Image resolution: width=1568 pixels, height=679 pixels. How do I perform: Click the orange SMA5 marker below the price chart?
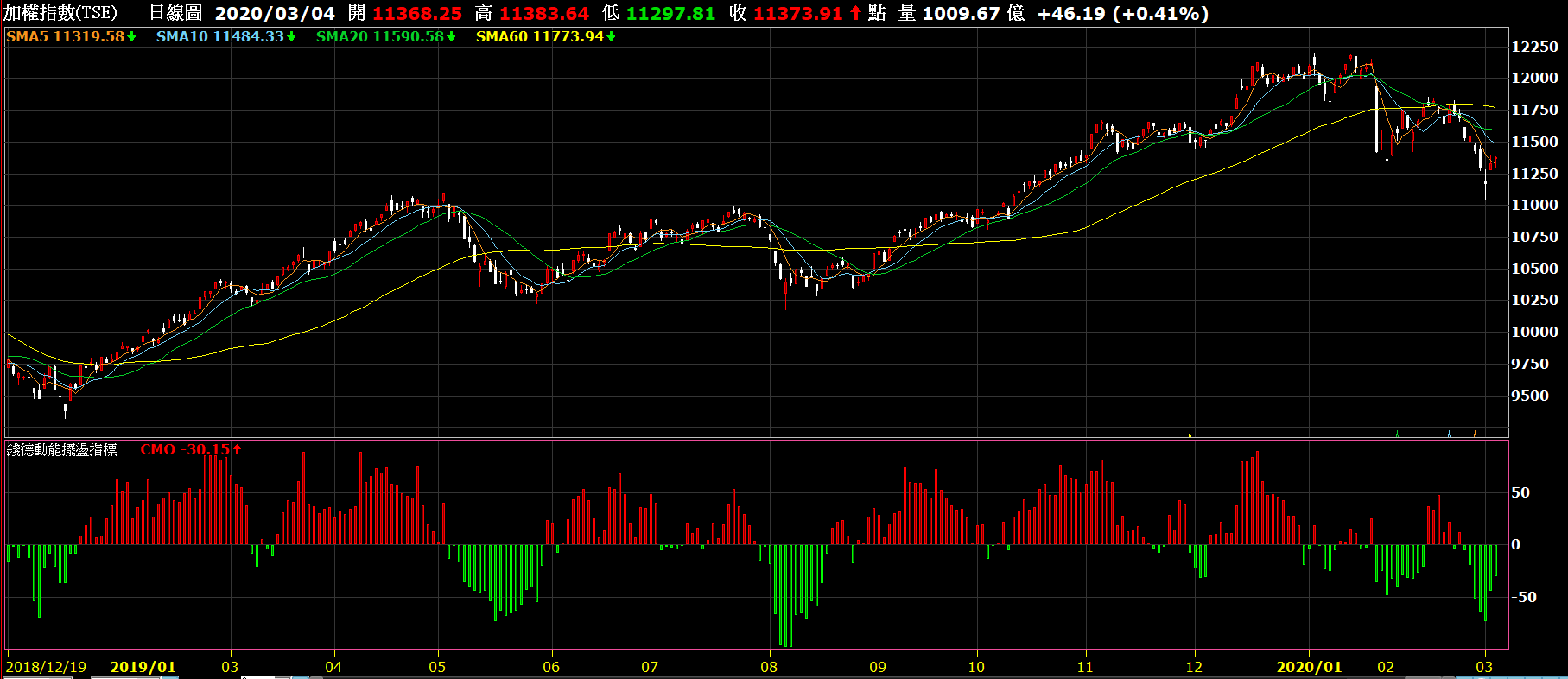(1475, 434)
